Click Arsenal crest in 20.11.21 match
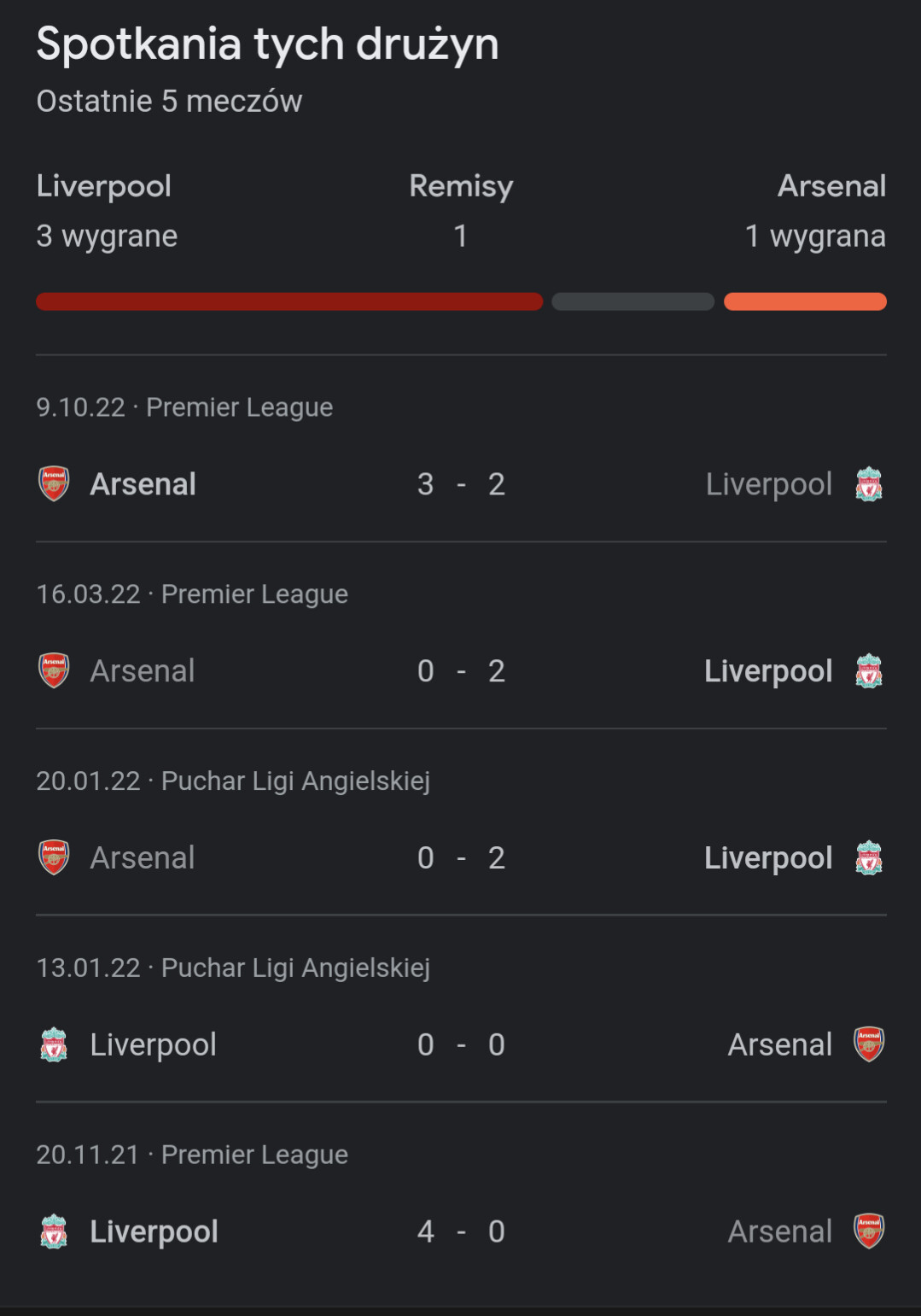This screenshot has width=921, height=1316. (869, 1231)
